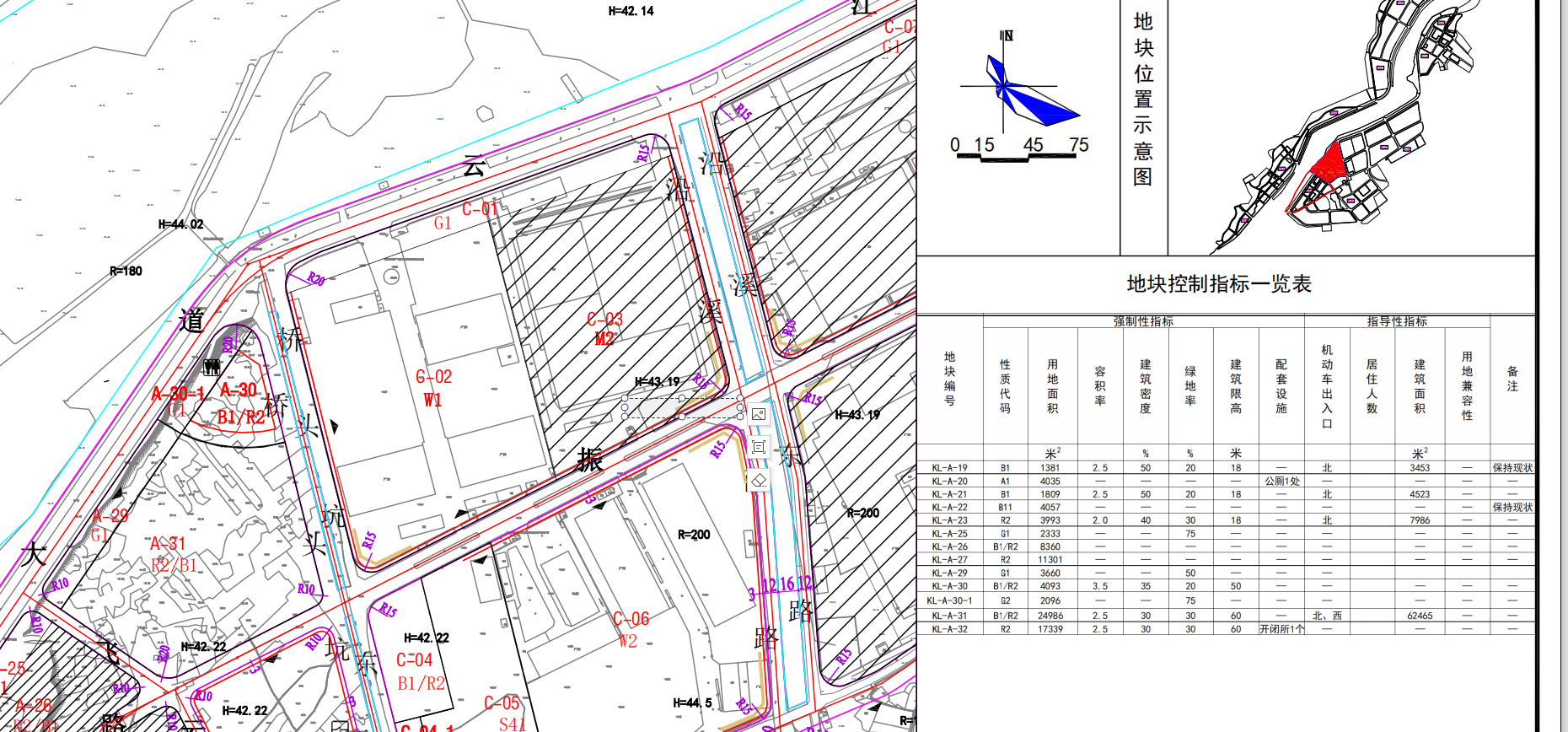Click the 7986 building area value
The image size is (1568, 732).
pyautogui.click(x=1420, y=520)
